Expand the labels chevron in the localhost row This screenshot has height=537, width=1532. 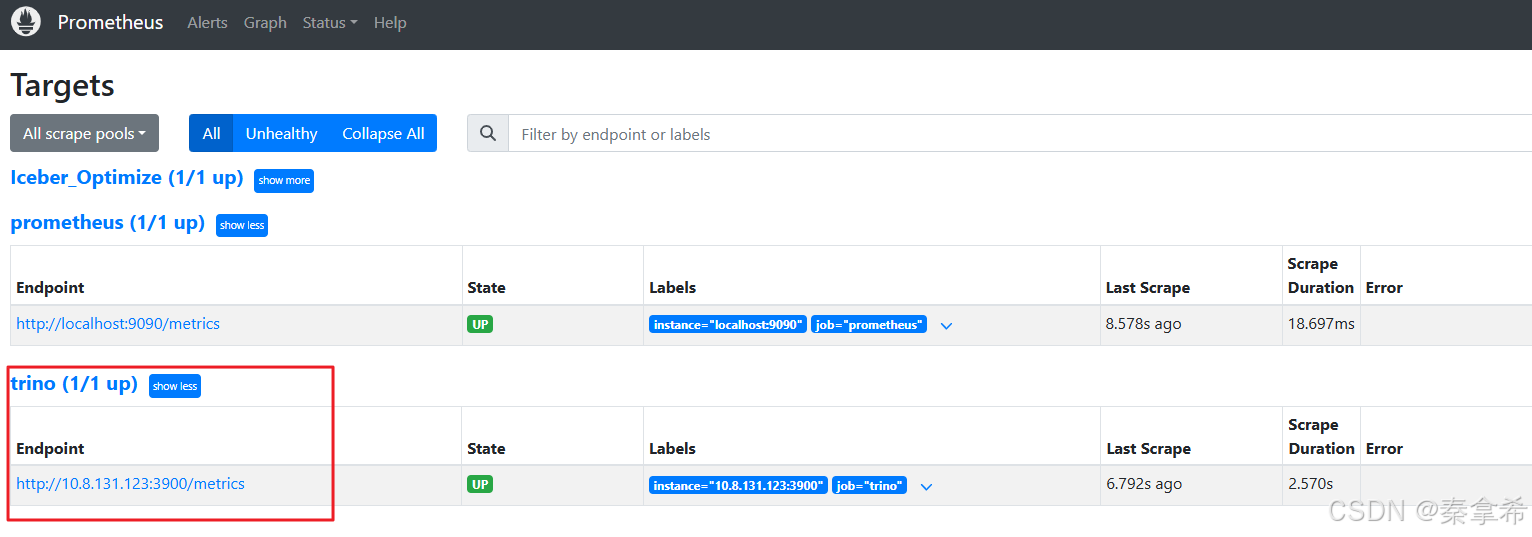[946, 326]
